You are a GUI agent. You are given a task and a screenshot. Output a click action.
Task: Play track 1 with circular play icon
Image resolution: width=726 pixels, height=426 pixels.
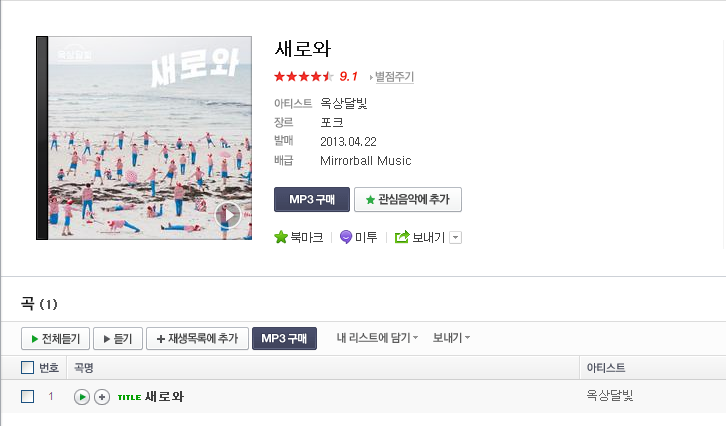coord(82,397)
